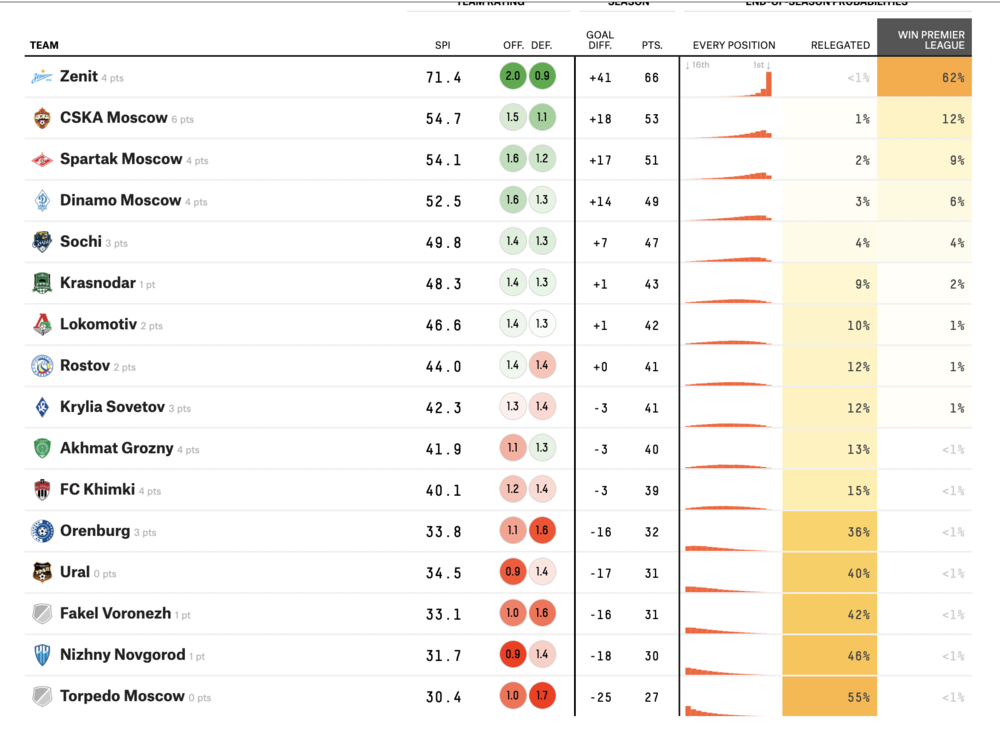Screen dimensions: 1000x731
Task: Click the Lokomotiv club logo
Action: pyautogui.click(x=41, y=324)
